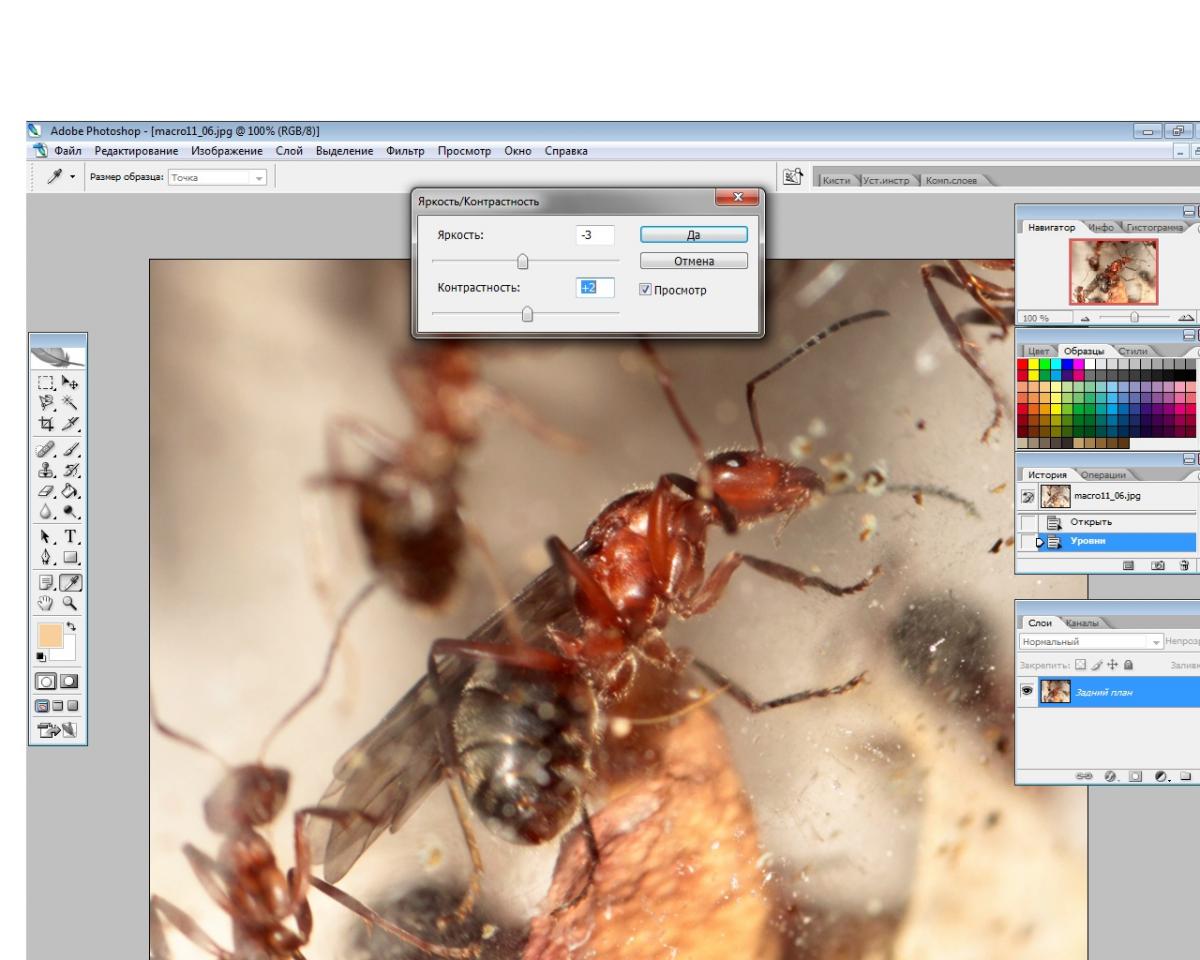Image resolution: width=1200 pixels, height=960 pixels.
Task: Switch to the Стили tab
Action: coord(1134,351)
